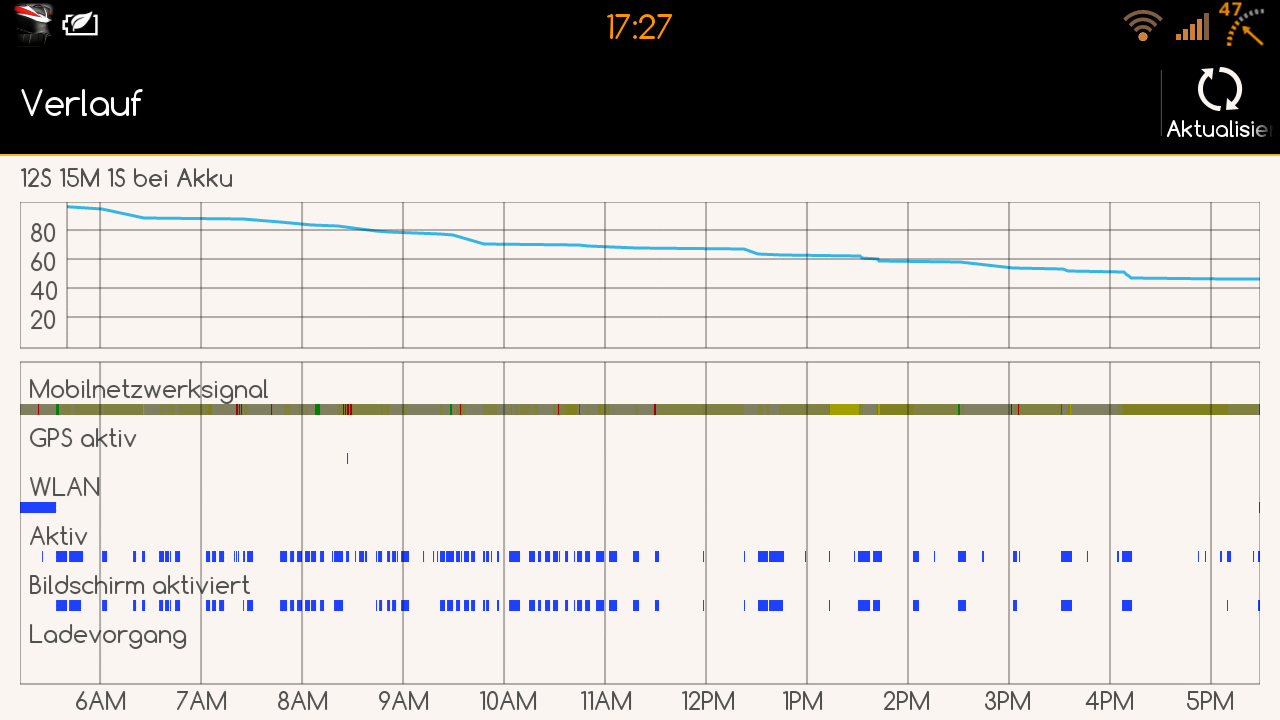Tap the 6AM time axis label
1280x720 pixels.
(100, 701)
